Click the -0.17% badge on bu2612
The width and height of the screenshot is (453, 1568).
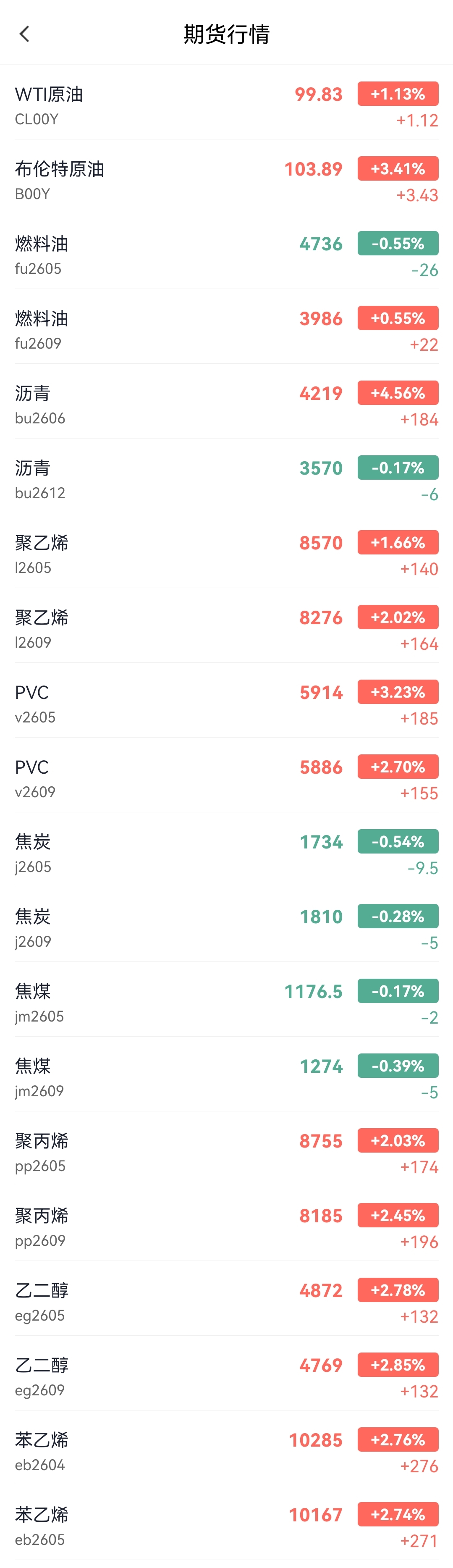pos(398,468)
